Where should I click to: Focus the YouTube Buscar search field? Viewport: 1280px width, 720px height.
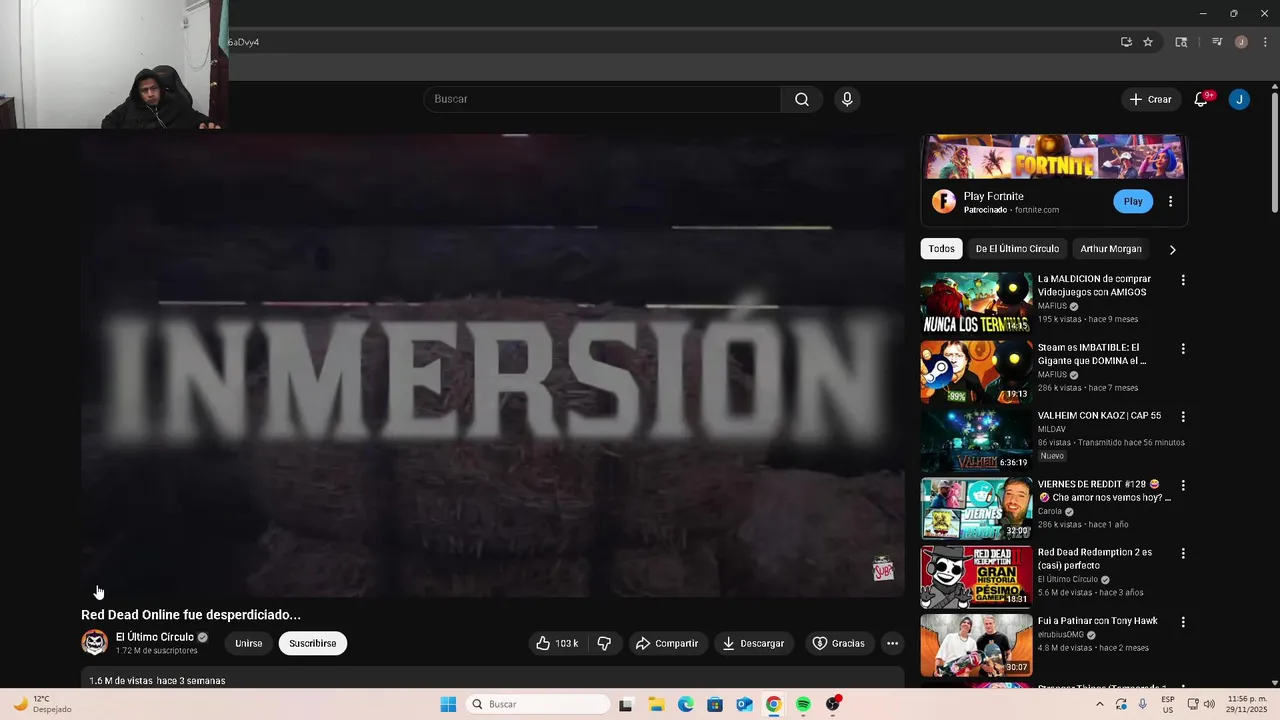coord(602,99)
